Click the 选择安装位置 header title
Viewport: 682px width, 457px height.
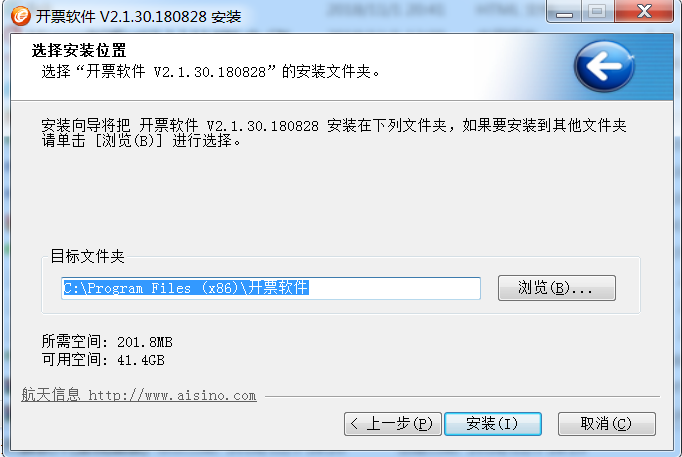[x=79, y=50]
